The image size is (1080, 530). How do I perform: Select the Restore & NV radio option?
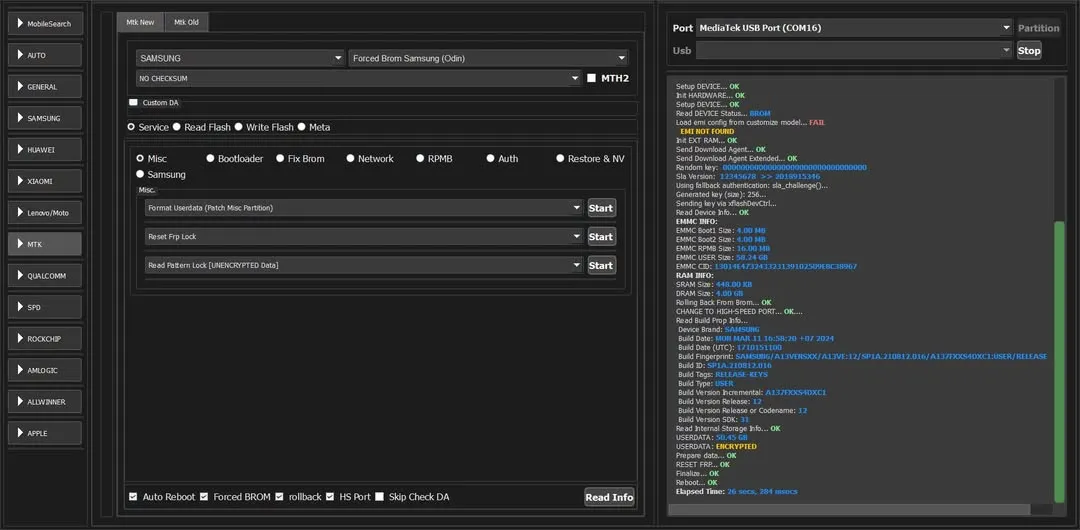(x=561, y=159)
